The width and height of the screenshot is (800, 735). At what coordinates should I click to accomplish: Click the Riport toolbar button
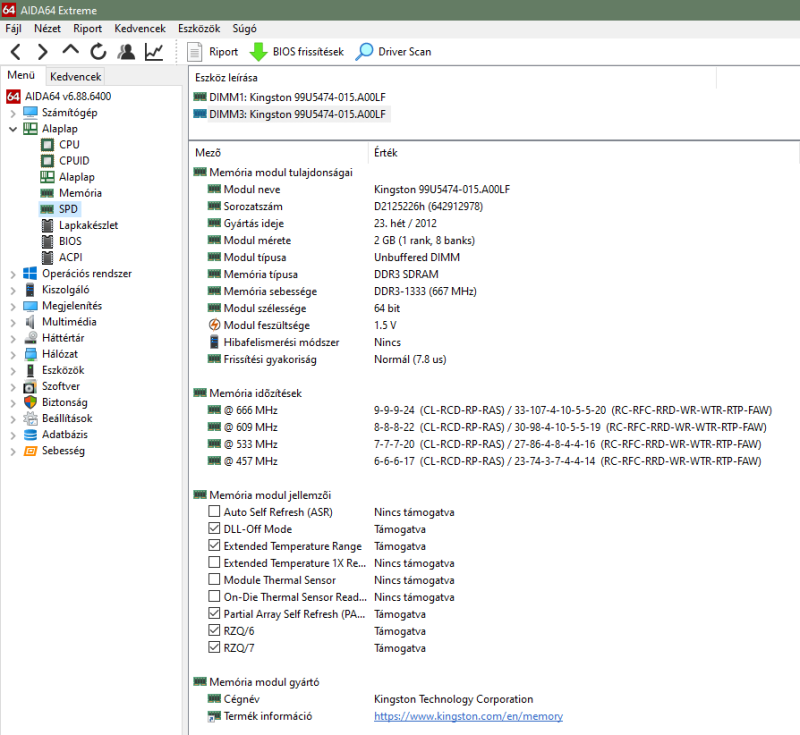pos(213,52)
